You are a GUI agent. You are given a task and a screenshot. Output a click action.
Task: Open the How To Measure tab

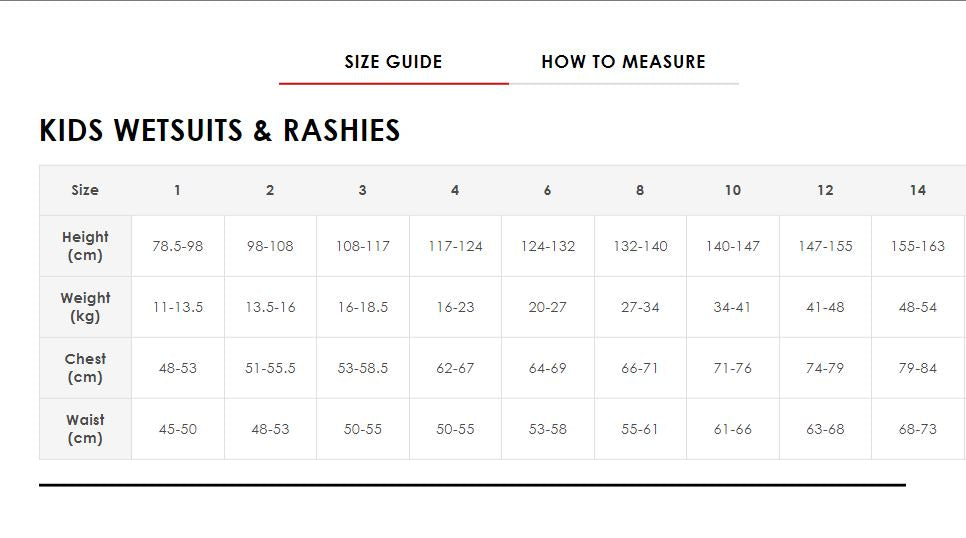click(x=623, y=62)
